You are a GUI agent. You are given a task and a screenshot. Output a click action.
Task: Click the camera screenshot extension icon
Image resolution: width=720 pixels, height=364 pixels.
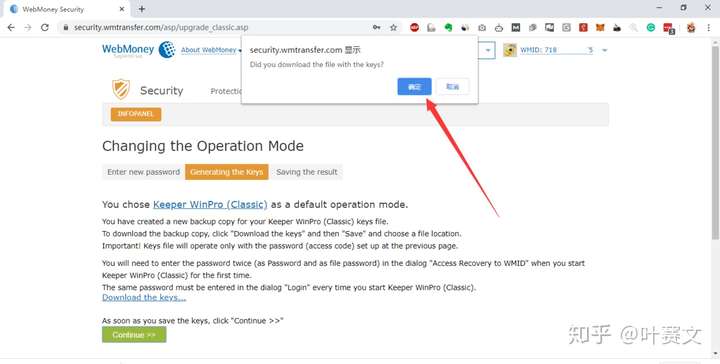coord(482,28)
